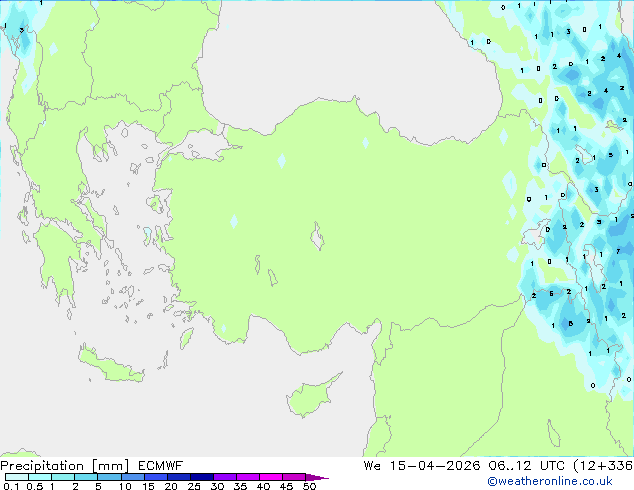Click the legend value label '50'
This screenshot has height=490, width=634.
pyautogui.click(x=309, y=486)
